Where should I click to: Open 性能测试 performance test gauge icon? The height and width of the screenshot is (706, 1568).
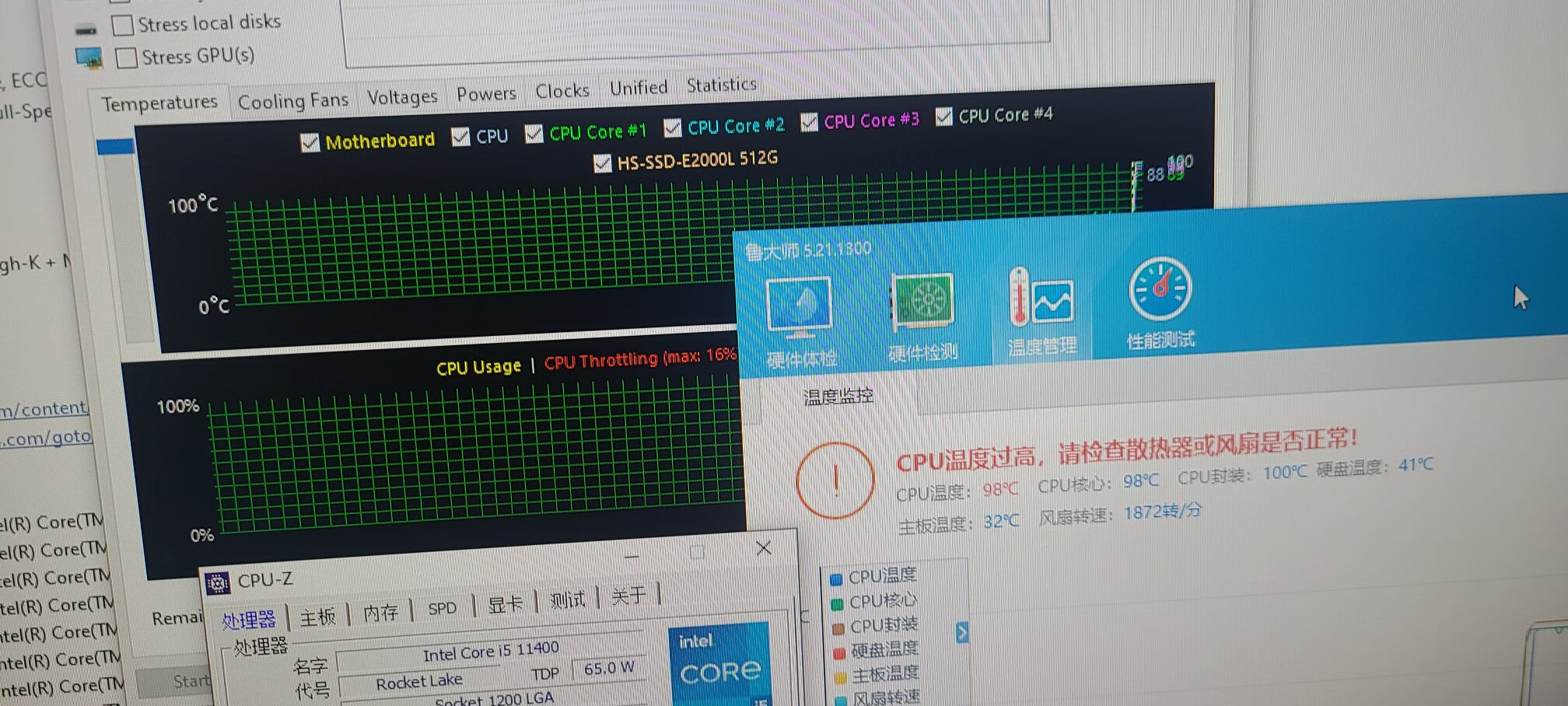pyautogui.click(x=1160, y=289)
